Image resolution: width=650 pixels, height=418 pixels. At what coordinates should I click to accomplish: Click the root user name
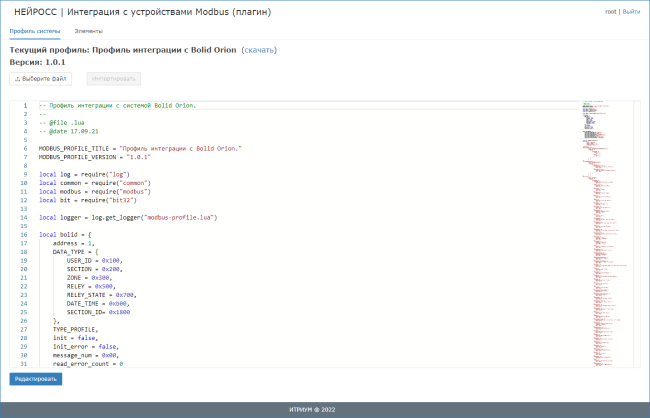coord(611,12)
